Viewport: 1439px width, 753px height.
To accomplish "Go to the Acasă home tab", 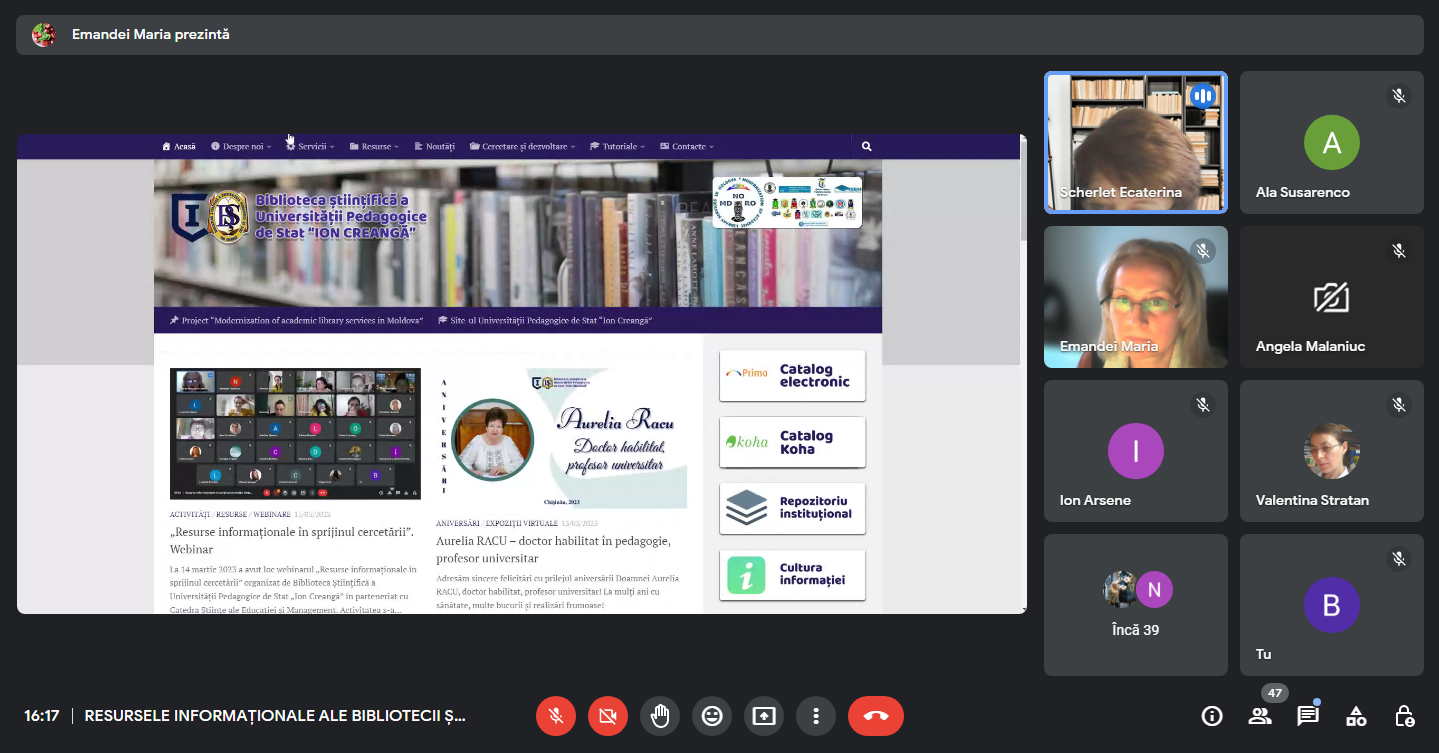I will coord(179,147).
